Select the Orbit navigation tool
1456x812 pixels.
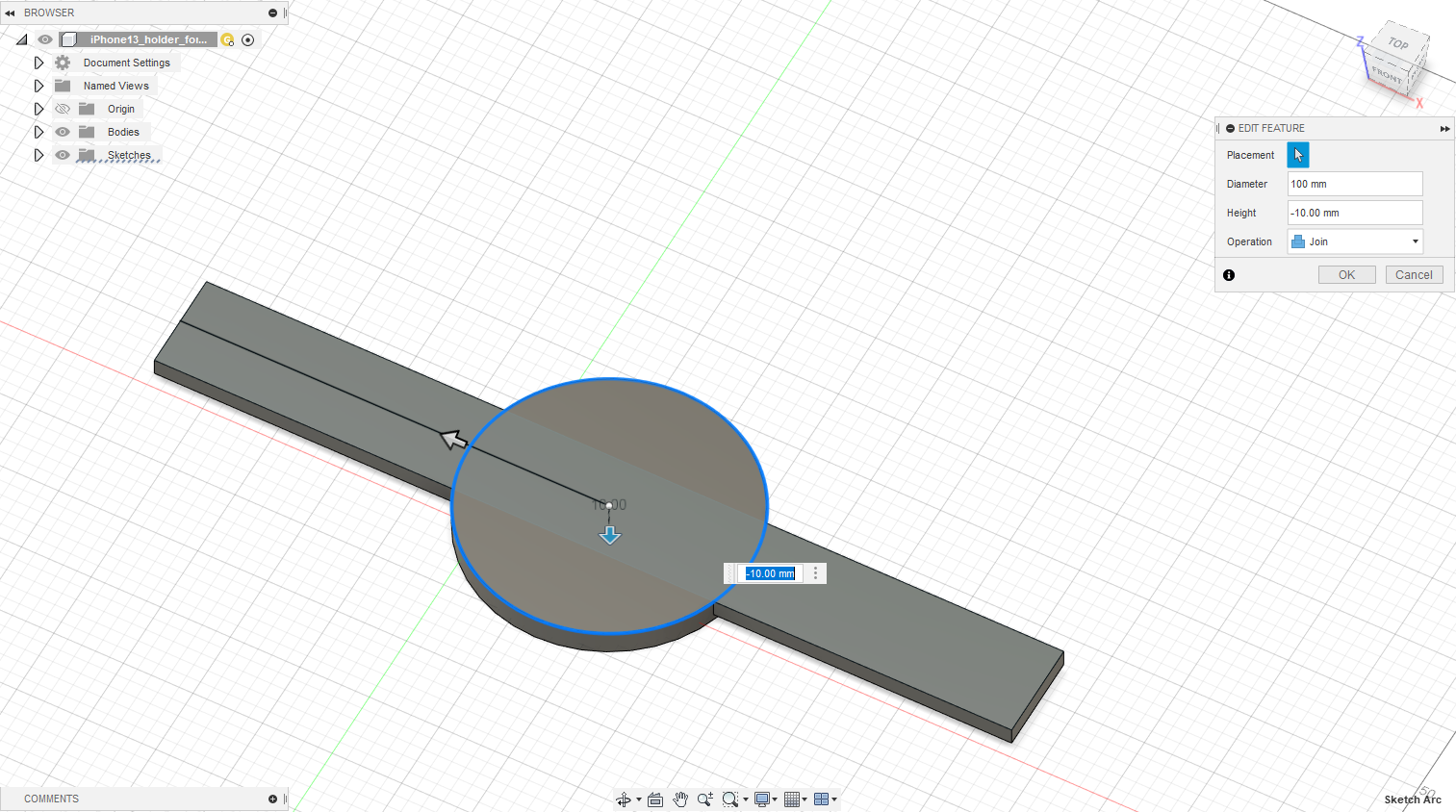[x=624, y=799]
